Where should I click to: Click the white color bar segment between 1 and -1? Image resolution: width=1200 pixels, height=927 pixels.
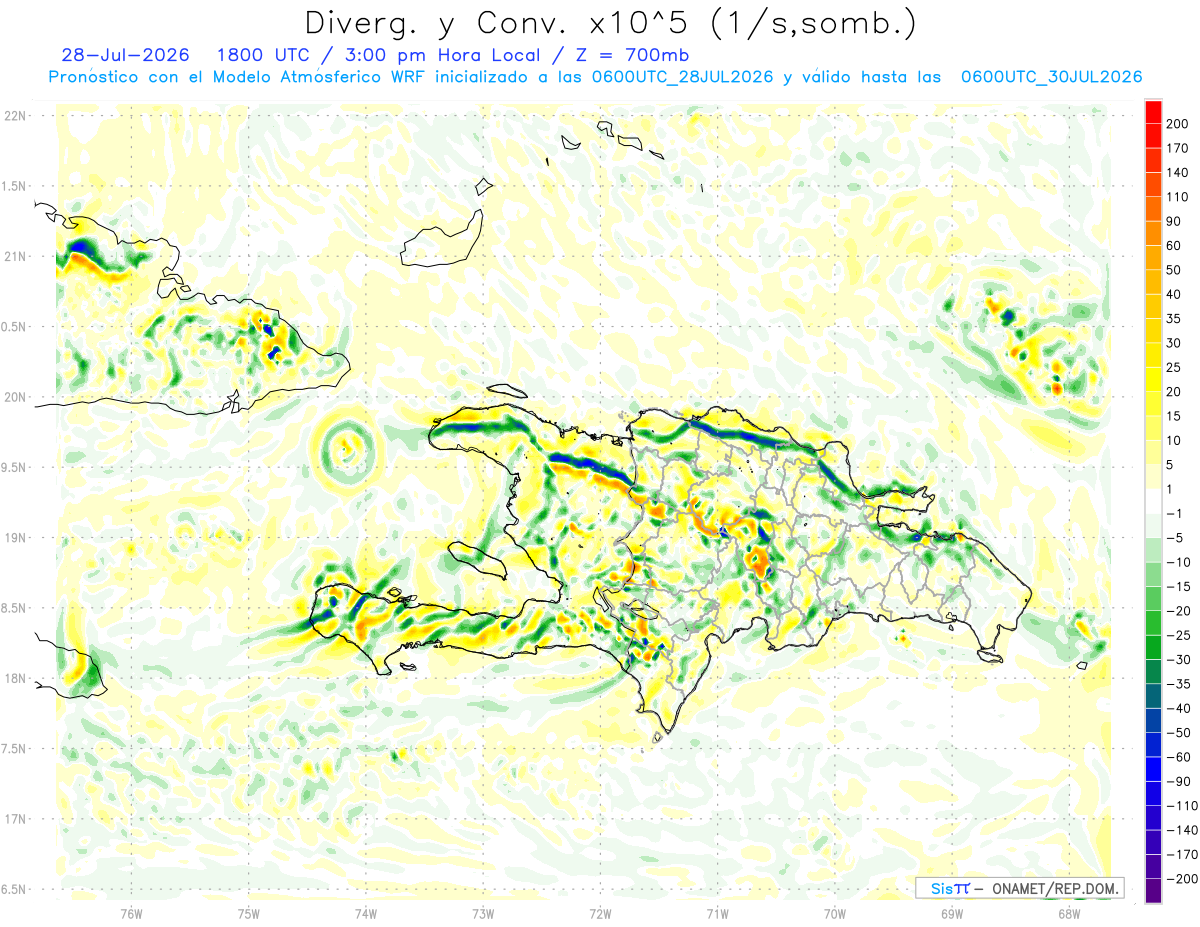tap(1153, 501)
